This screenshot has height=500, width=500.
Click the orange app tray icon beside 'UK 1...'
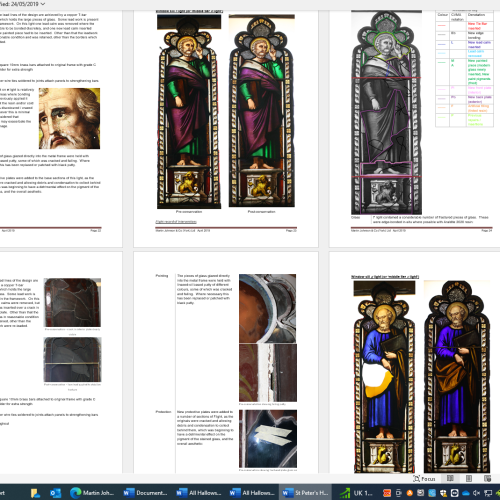pyautogui.click(x=387, y=493)
